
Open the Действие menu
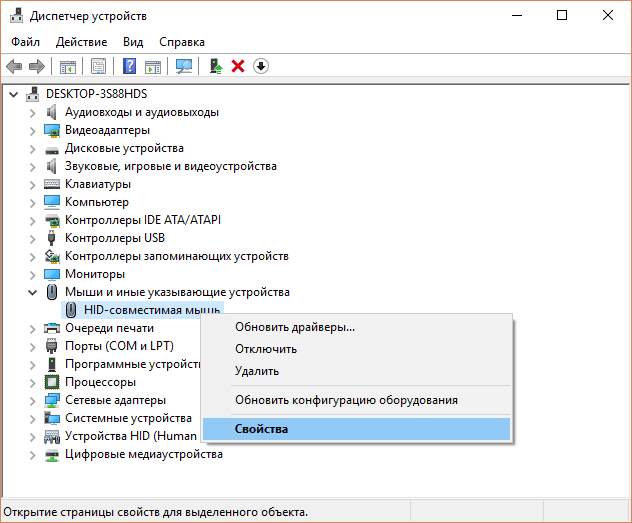(x=82, y=42)
